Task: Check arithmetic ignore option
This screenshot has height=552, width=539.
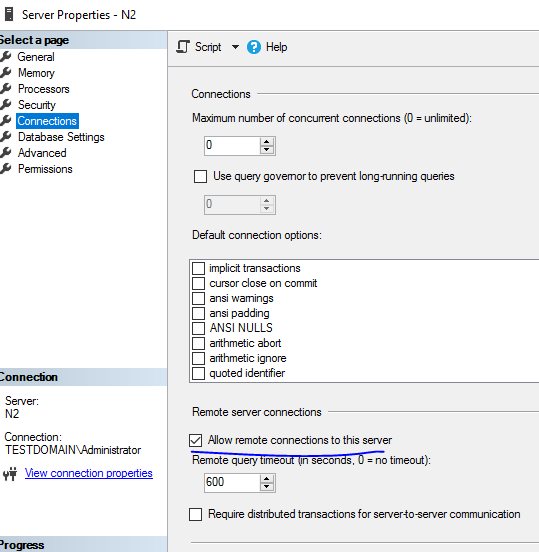Action: 198,358
